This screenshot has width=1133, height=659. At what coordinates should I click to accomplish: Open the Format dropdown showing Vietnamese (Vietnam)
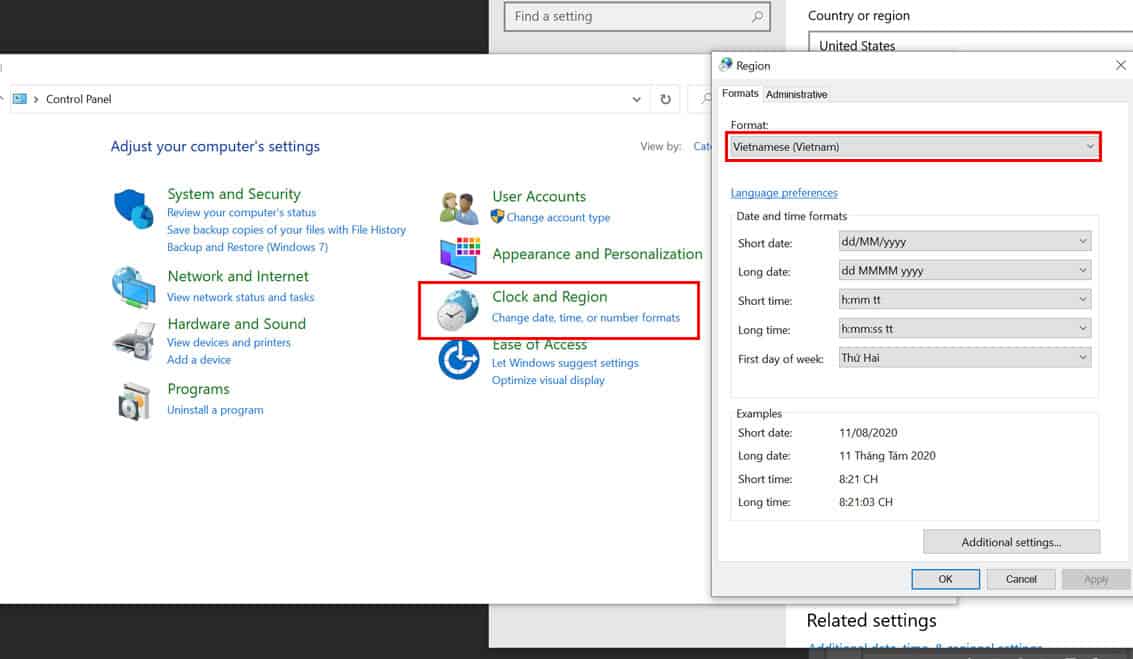coord(913,147)
